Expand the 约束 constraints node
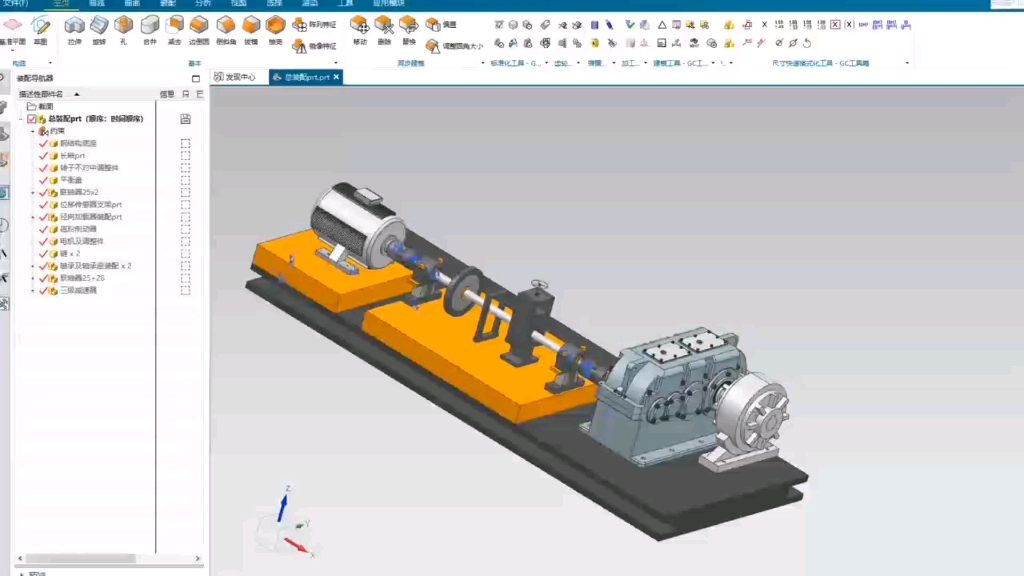 pos(33,132)
